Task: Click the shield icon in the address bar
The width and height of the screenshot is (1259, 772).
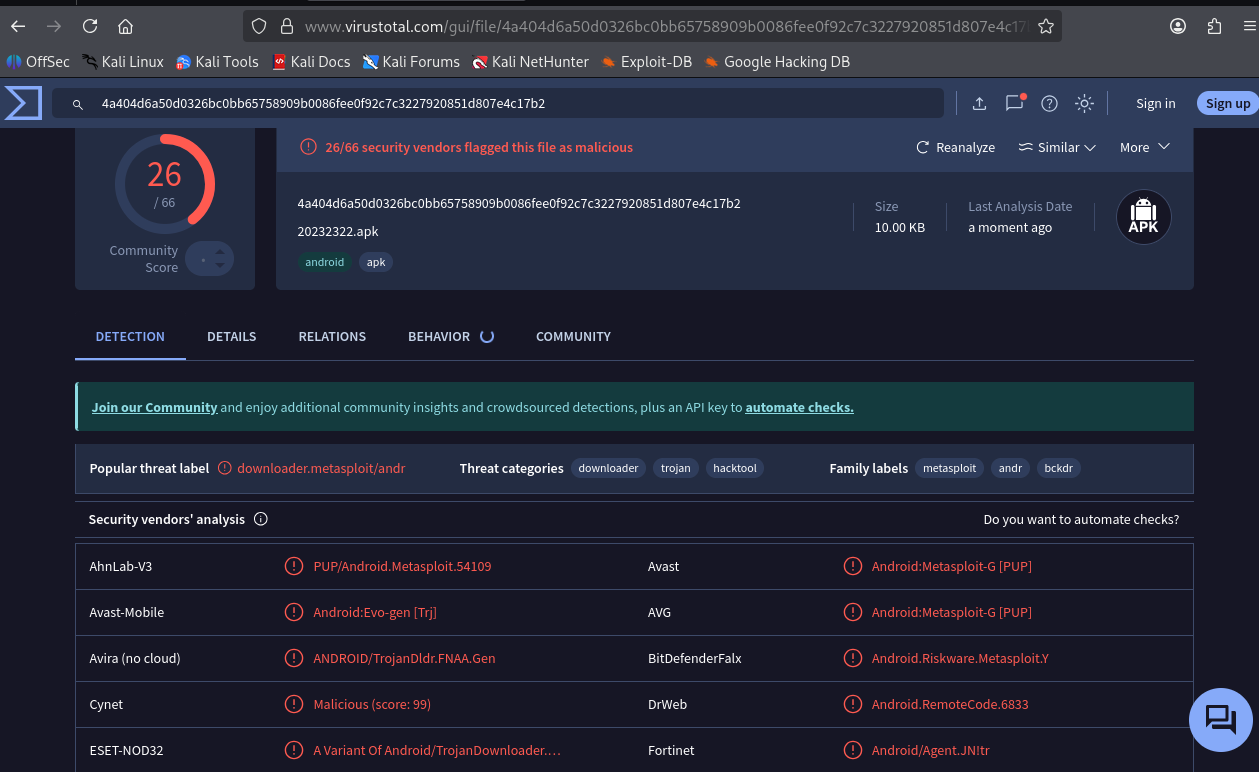Action: click(x=259, y=26)
